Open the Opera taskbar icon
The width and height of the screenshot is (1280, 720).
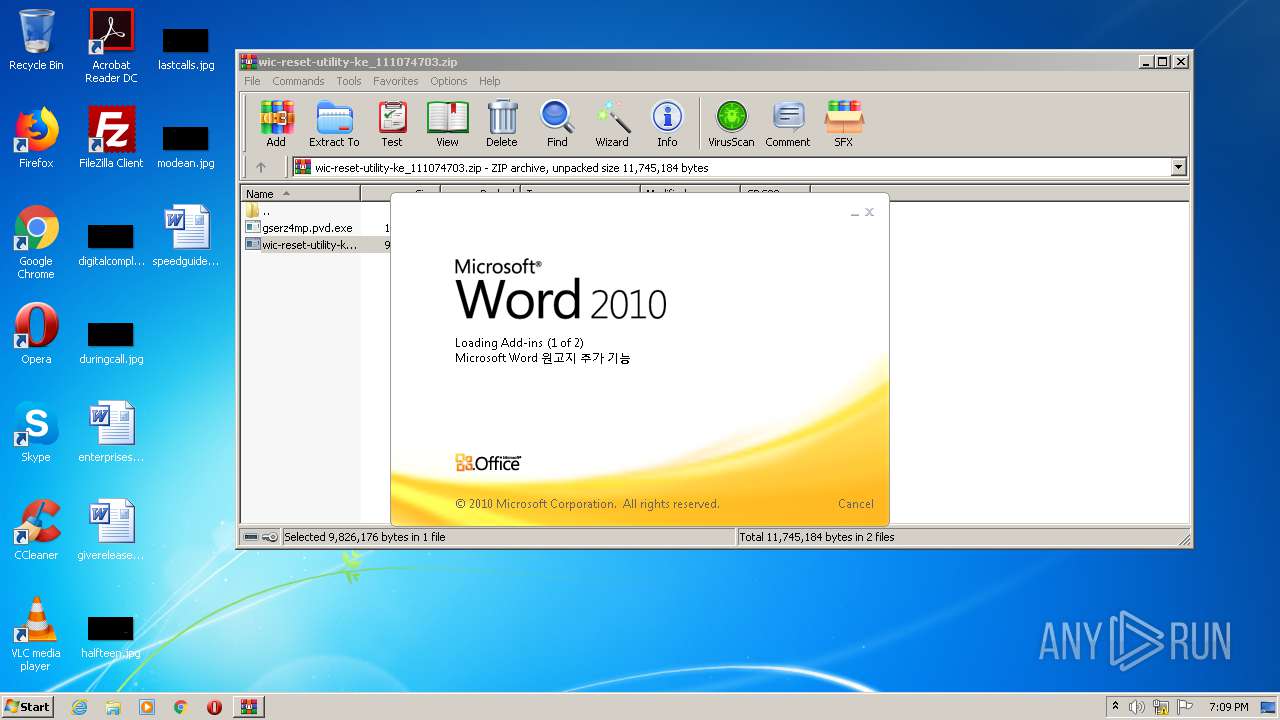pos(214,707)
